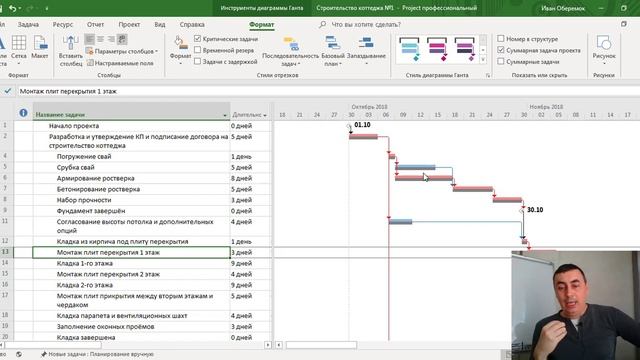Screen dimensions: 640x360
Task: Select the magenta Gantt chart style
Action: tap(437, 49)
